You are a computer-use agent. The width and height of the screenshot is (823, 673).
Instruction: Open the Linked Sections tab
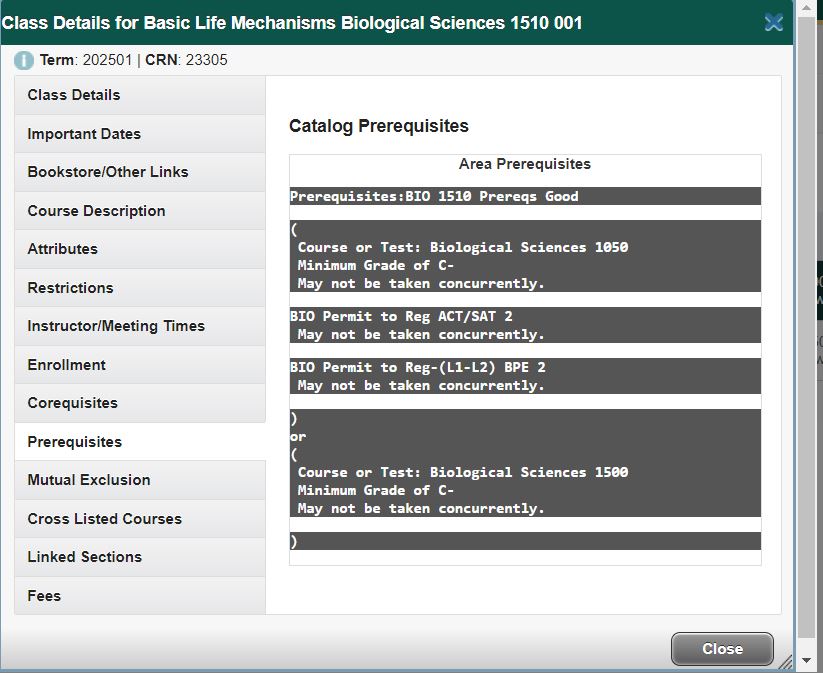[140, 557]
